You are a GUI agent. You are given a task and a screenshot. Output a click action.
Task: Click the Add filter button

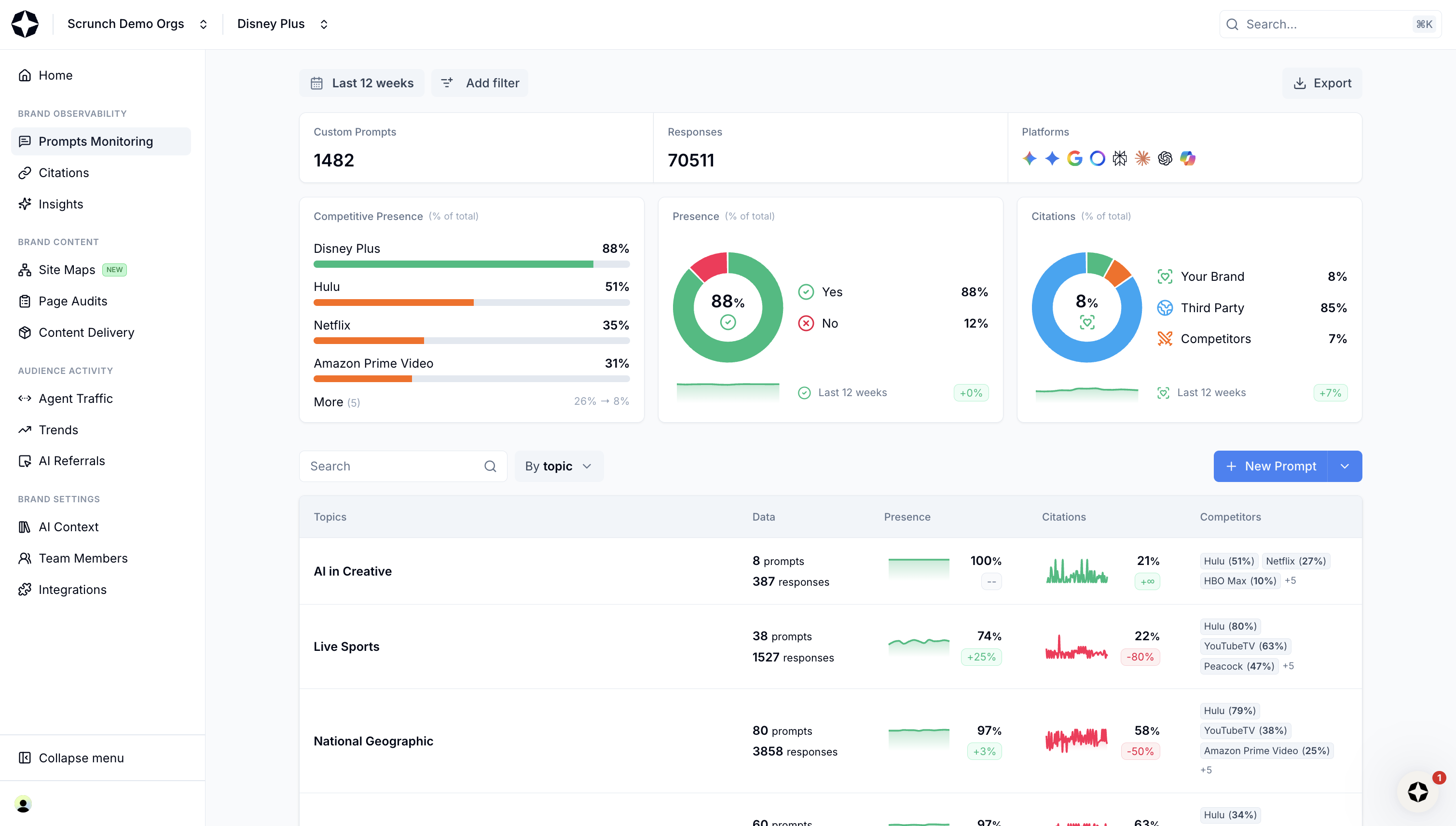(480, 83)
